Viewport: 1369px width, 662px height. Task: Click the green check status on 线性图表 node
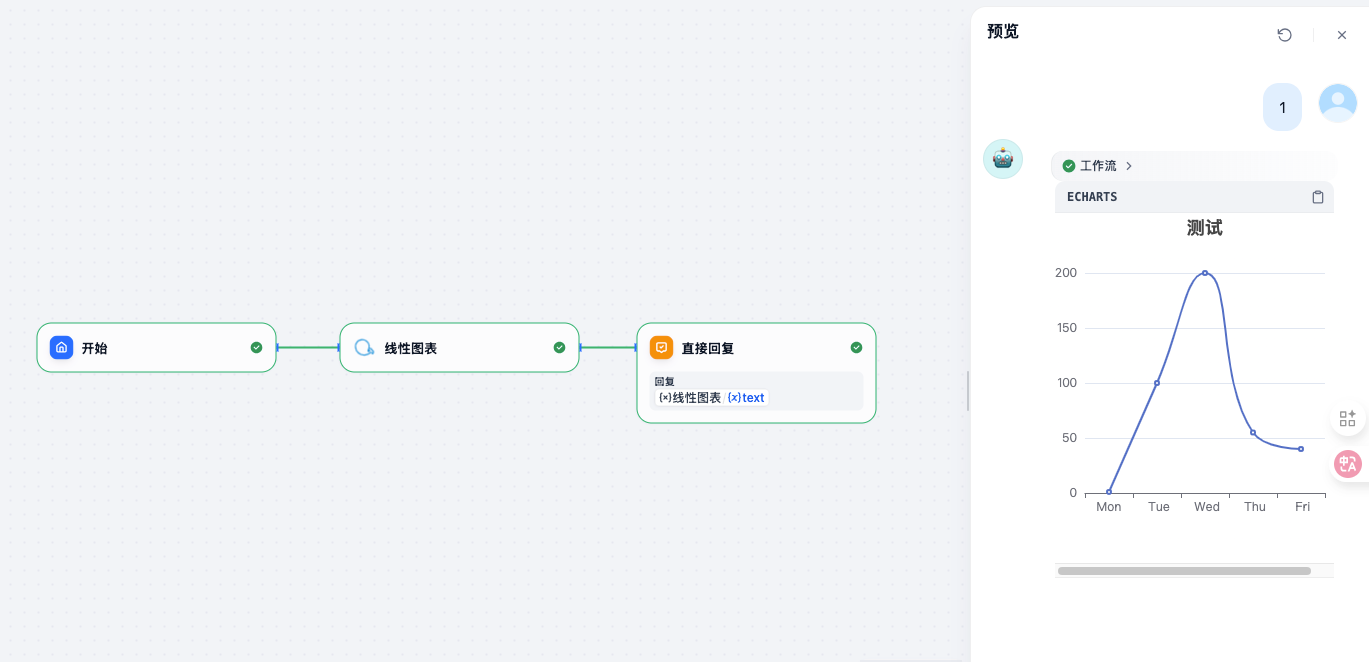559,348
